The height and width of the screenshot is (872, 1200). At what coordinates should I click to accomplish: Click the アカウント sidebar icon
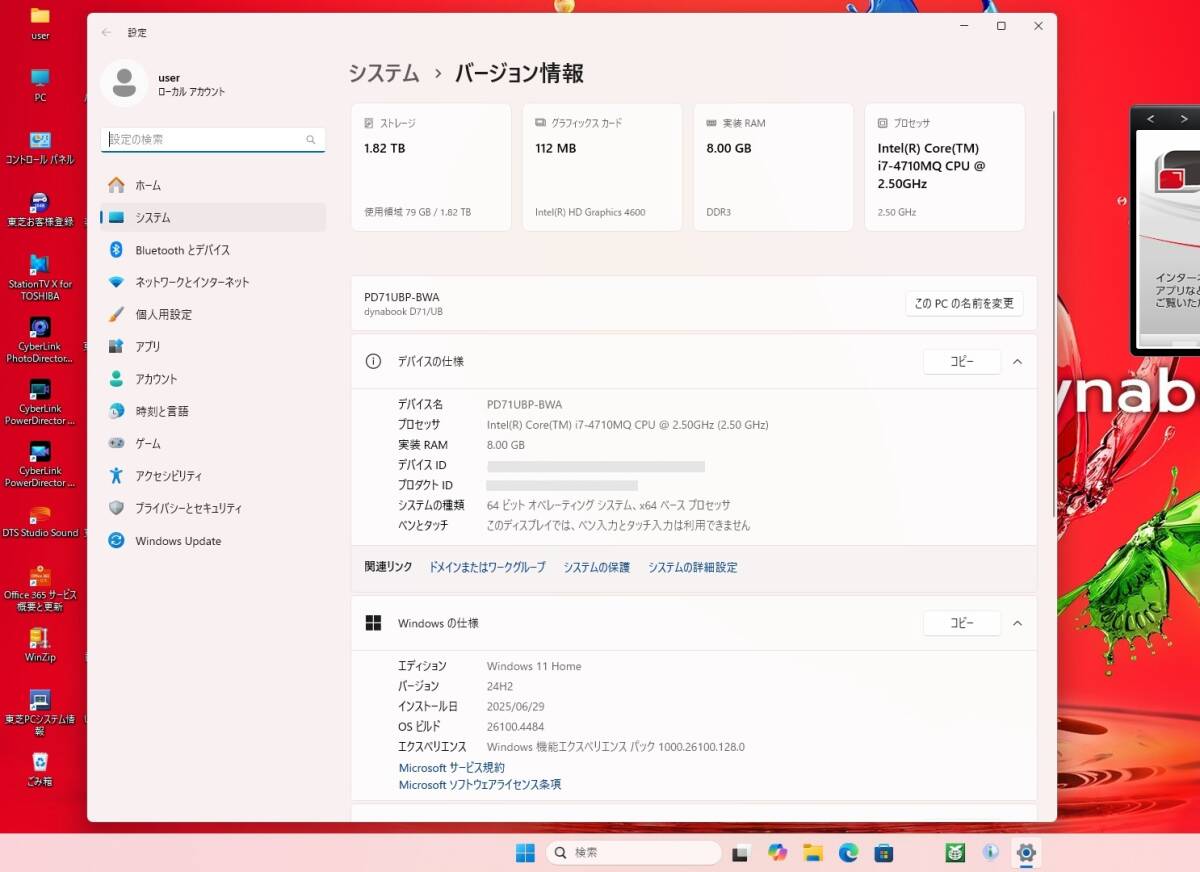click(116, 379)
